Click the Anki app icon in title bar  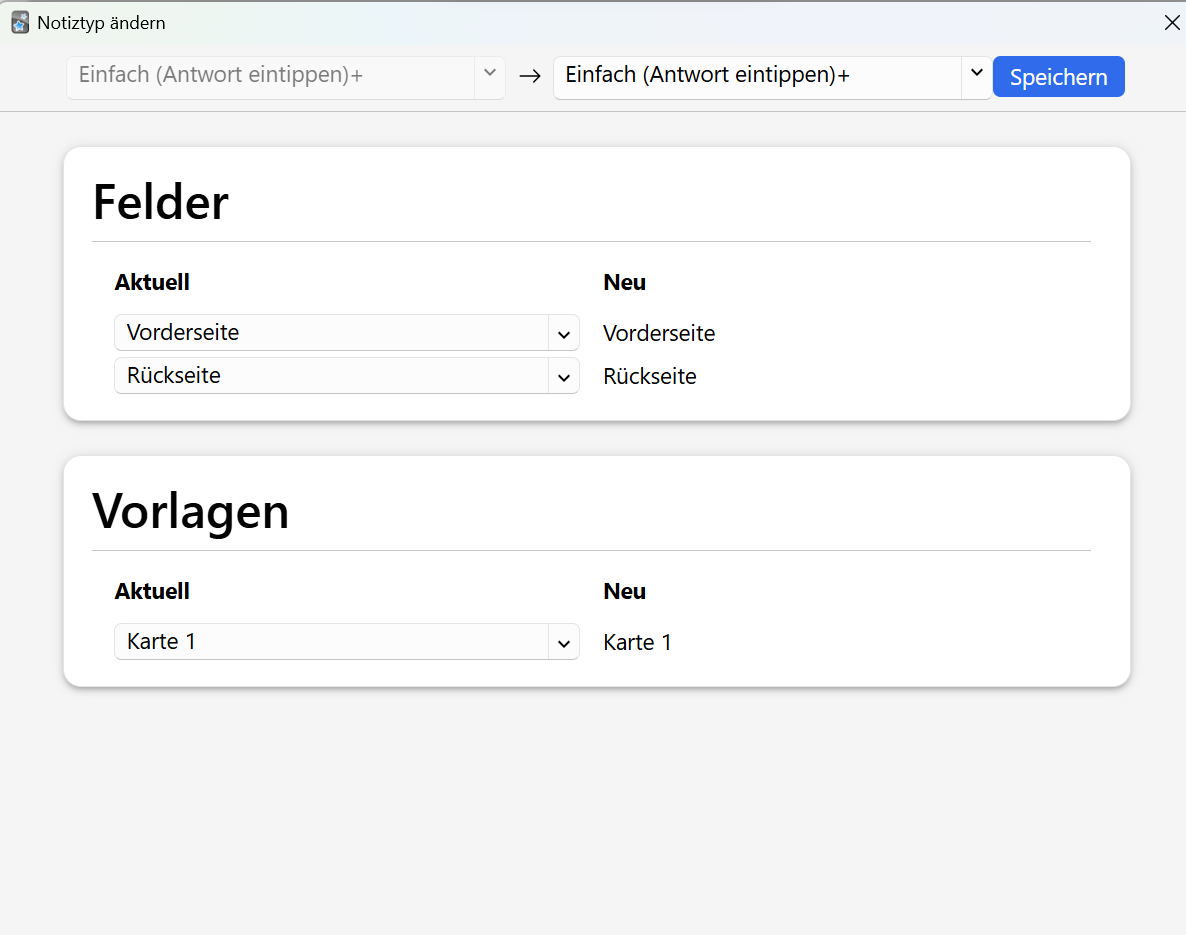click(20, 23)
